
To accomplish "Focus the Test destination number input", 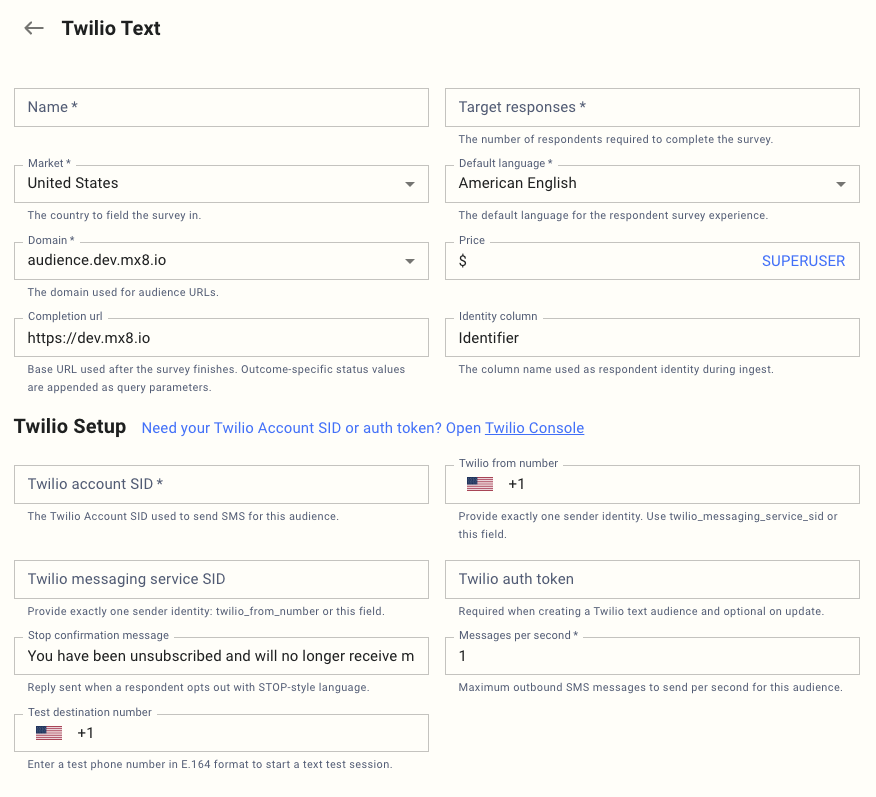I will pos(250,733).
